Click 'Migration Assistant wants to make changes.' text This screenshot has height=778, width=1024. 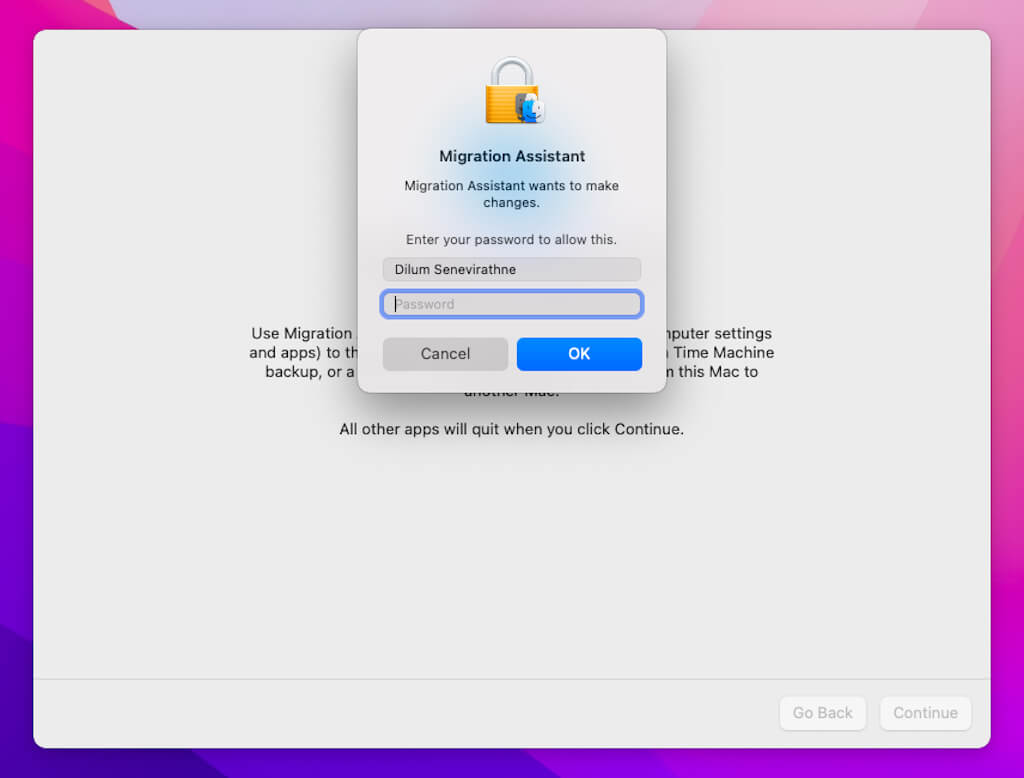[511, 194]
